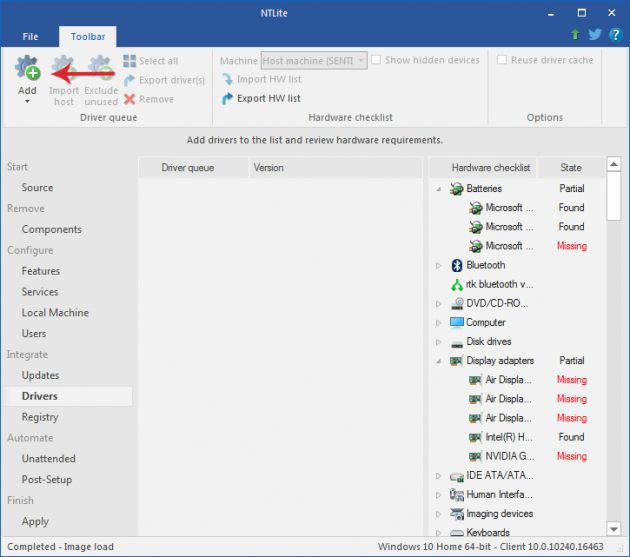630x557 pixels.
Task: Go to Components page in sidebar
Action: pos(51,229)
